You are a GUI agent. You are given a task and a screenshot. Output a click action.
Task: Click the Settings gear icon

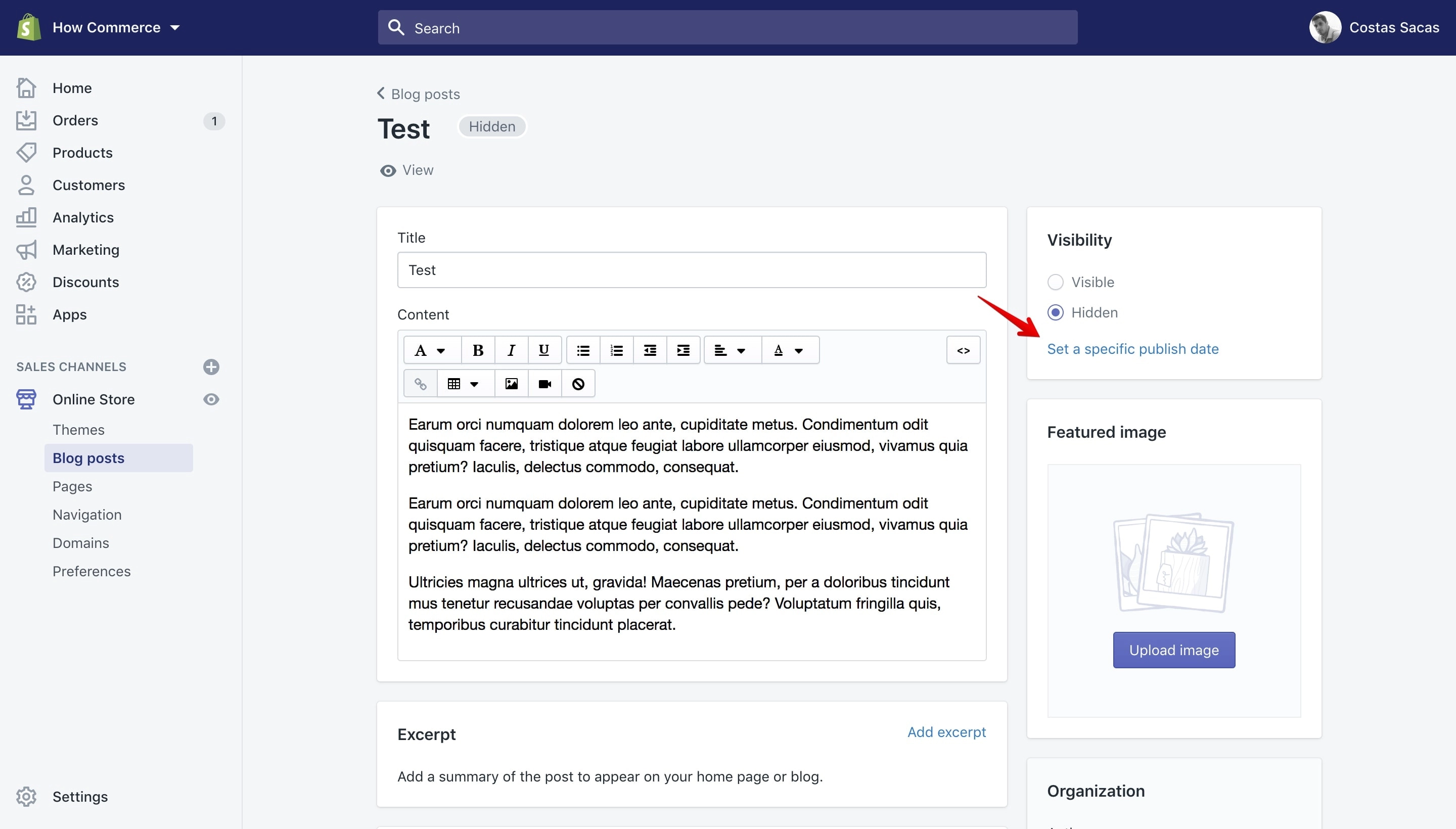[x=26, y=797]
